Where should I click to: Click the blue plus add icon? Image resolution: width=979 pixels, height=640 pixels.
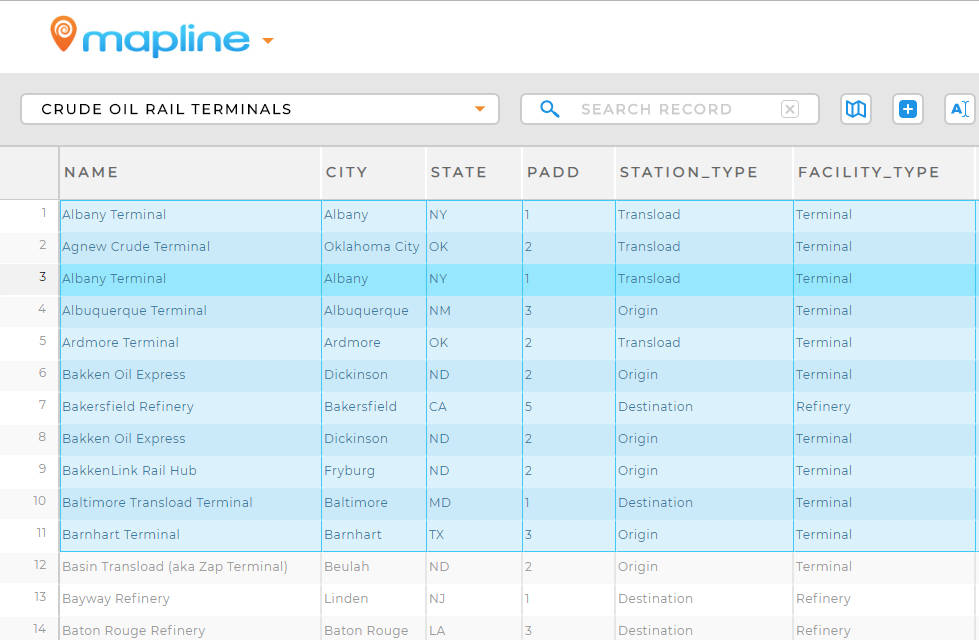[908, 109]
